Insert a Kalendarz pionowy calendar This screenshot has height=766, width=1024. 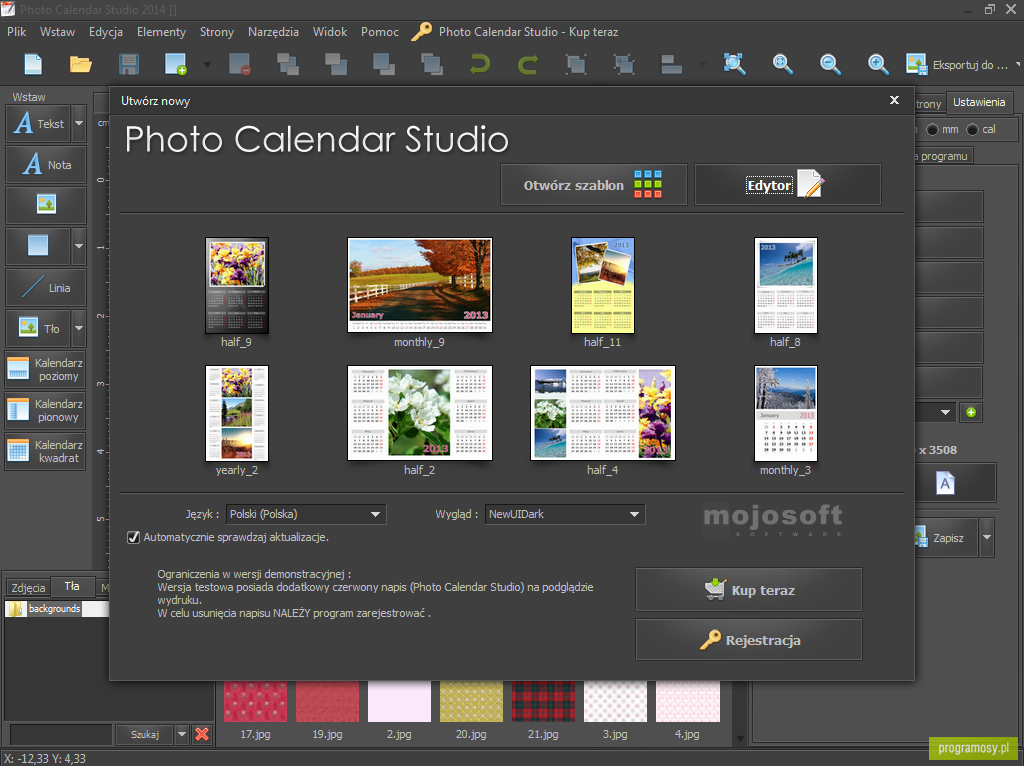[46, 410]
